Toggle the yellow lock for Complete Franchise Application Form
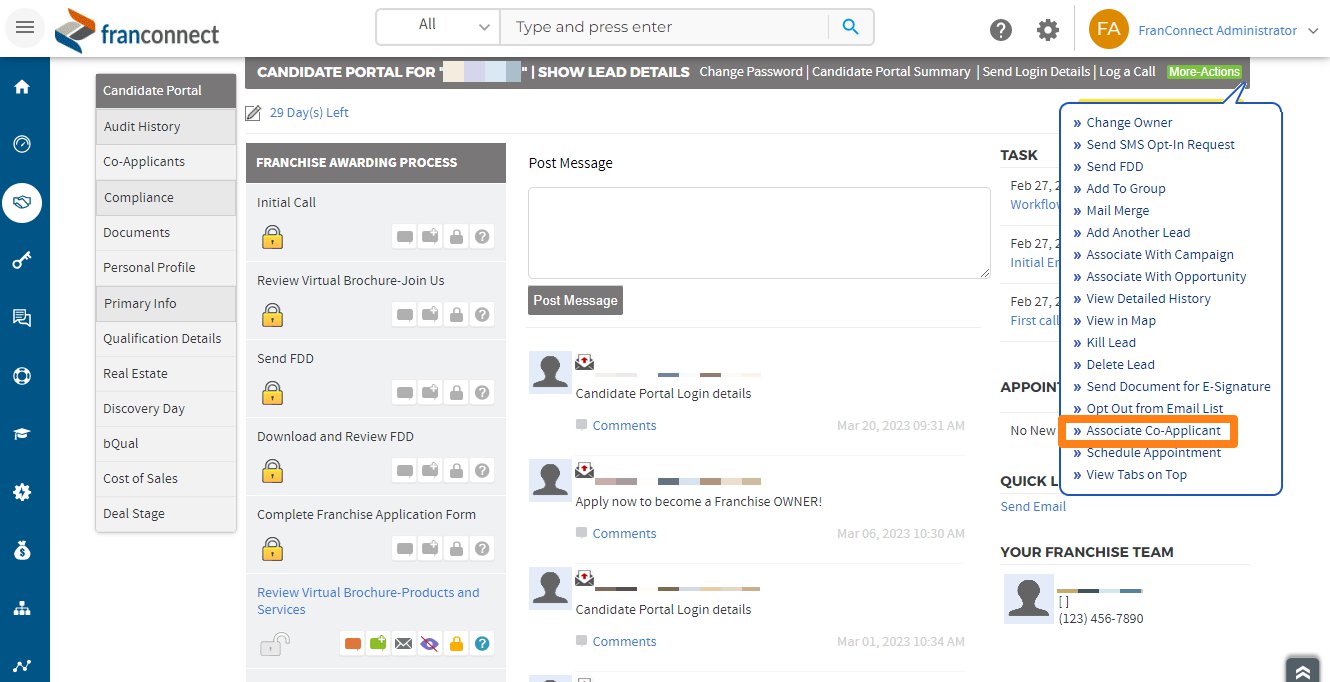1330x682 pixels. click(272, 549)
